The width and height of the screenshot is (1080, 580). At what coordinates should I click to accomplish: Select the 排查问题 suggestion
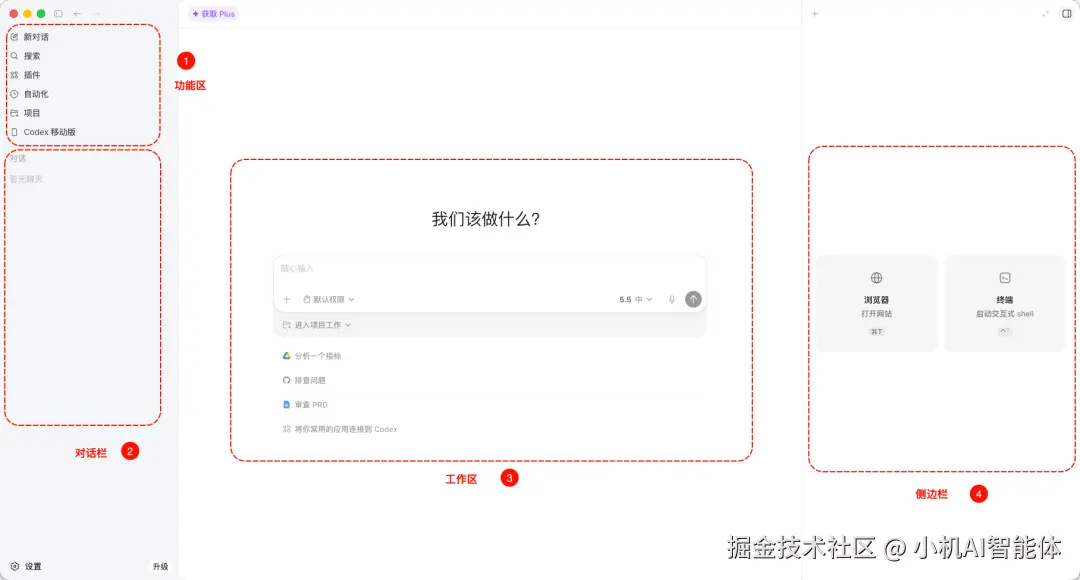click(x=304, y=380)
